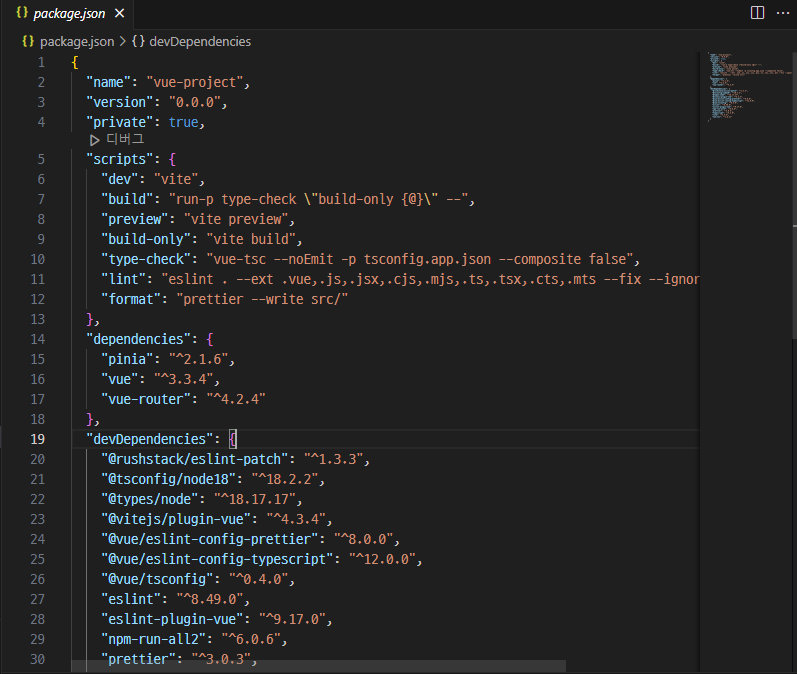Click the "npm-run-all2" key
Image resolution: width=797 pixels, height=674 pixels.
pyautogui.click(x=154, y=639)
